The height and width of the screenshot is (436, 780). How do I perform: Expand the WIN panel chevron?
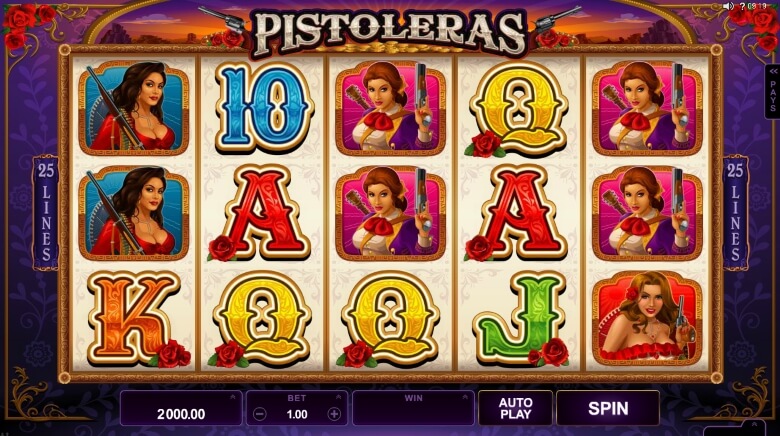click(465, 397)
